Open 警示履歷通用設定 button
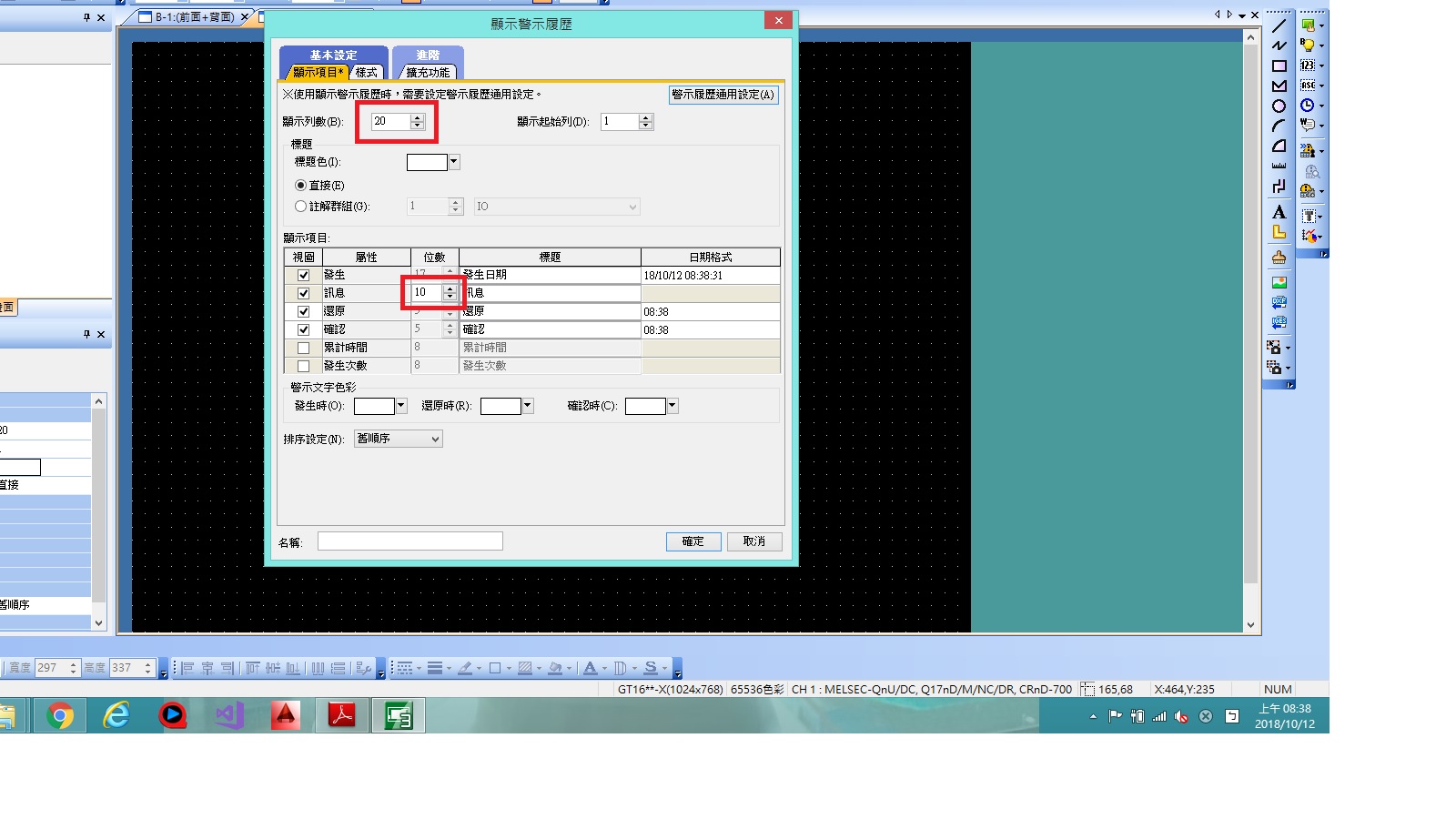This screenshot has height=819, width=1456. (x=723, y=95)
